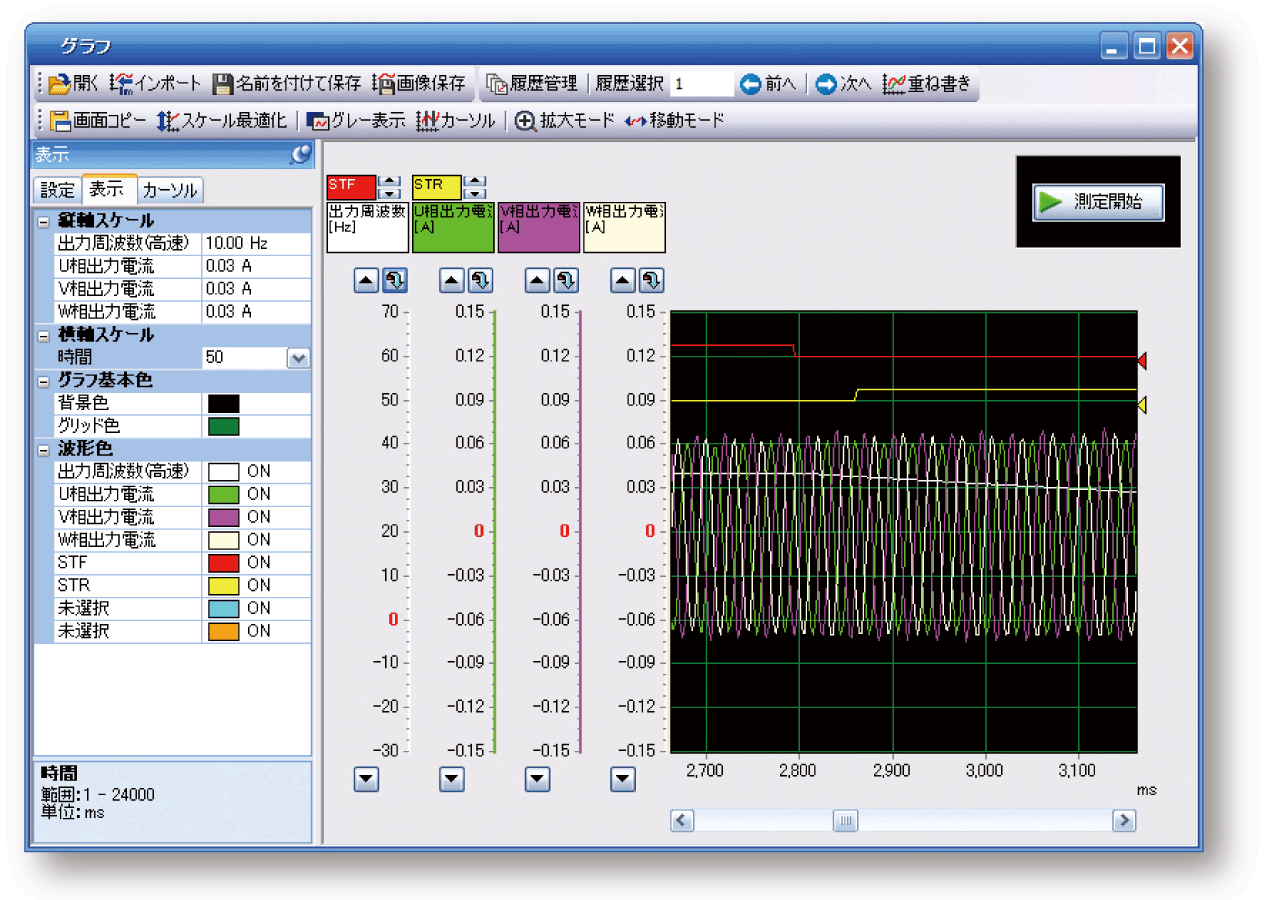Switch to the カーソル tab

point(171,189)
